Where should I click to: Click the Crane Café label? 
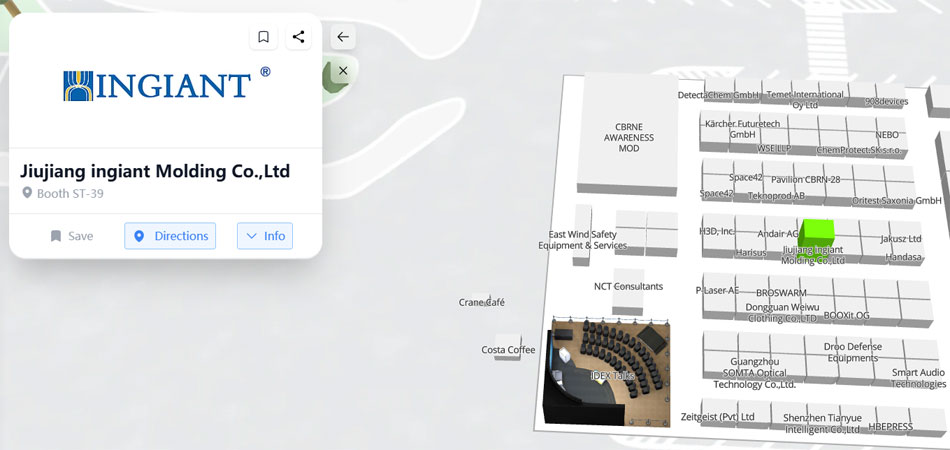click(482, 302)
